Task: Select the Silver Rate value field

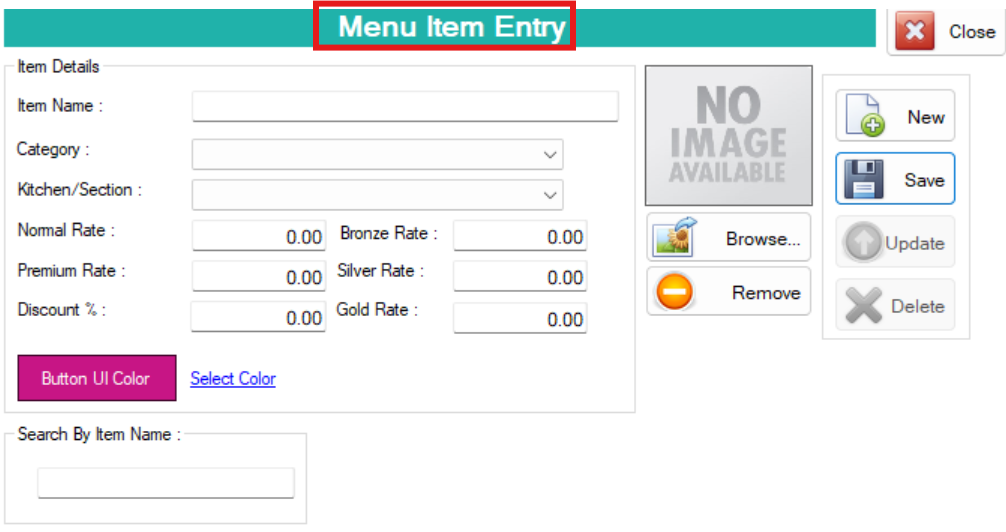Action: pos(520,277)
